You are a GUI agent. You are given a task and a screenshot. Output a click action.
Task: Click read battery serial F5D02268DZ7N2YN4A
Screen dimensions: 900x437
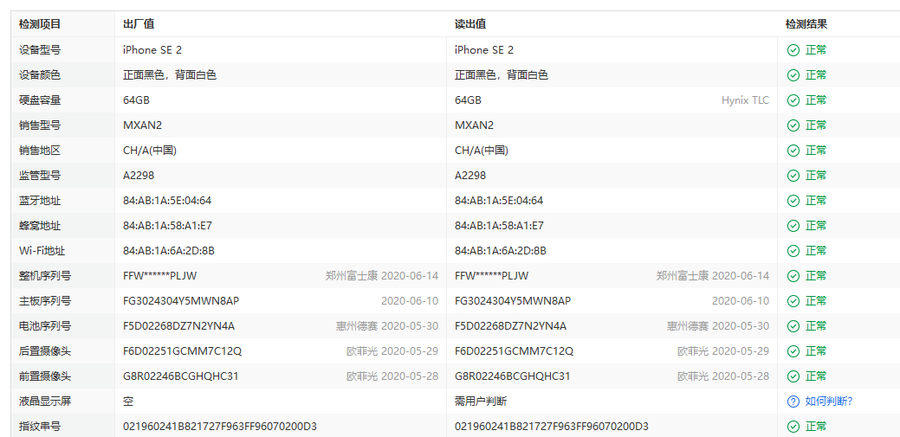click(511, 326)
